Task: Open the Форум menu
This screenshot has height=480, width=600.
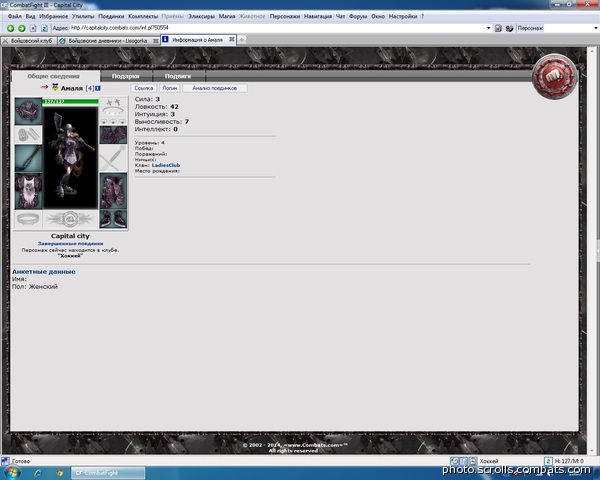Action: (358, 16)
